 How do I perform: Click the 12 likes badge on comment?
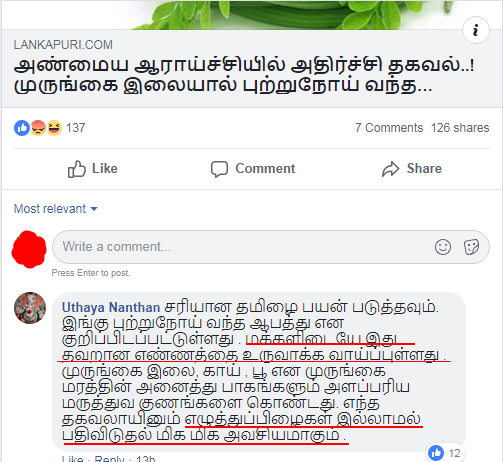coord(445,453)
